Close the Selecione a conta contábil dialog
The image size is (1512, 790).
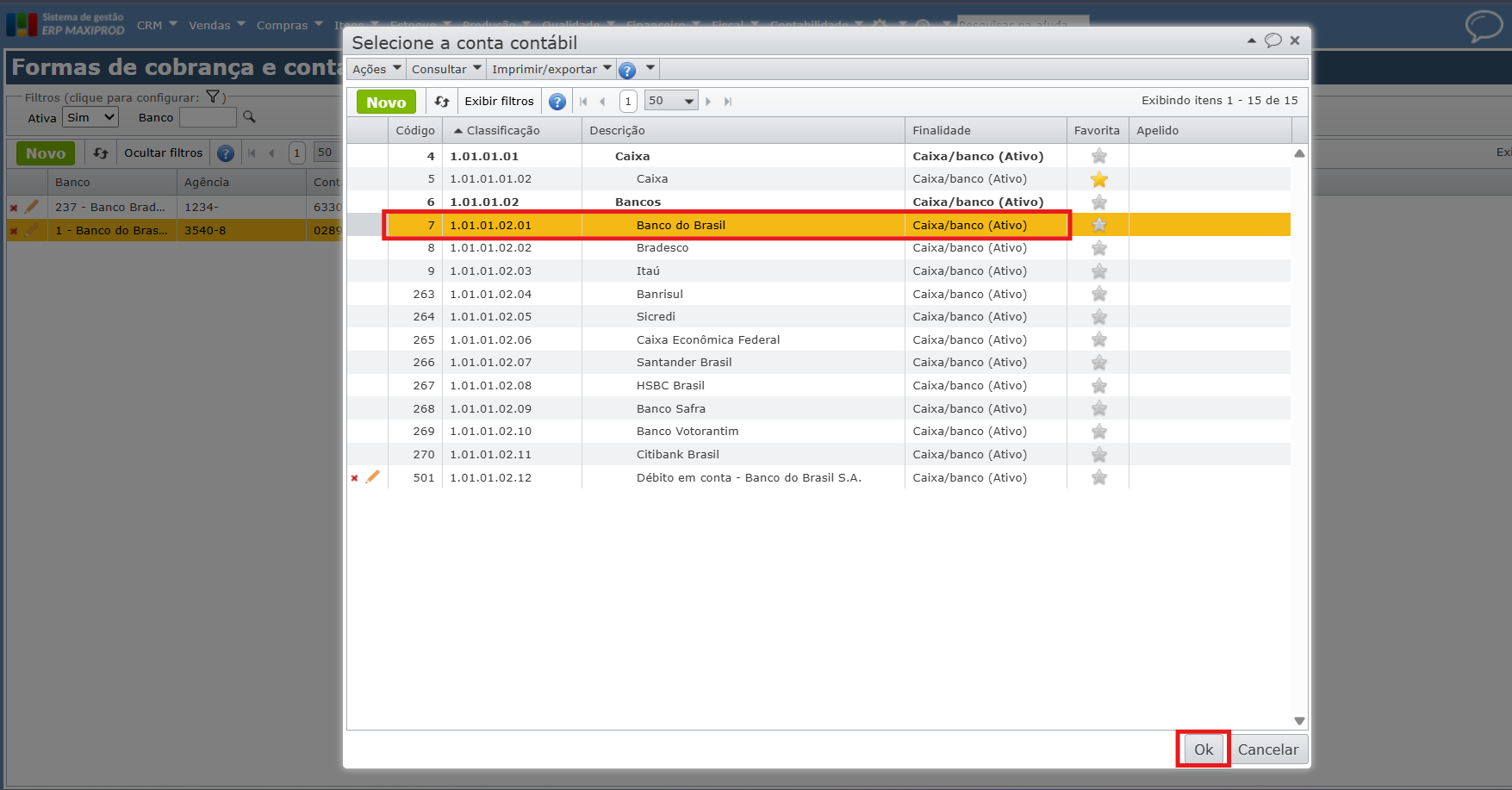click(x=1295, y=40)
